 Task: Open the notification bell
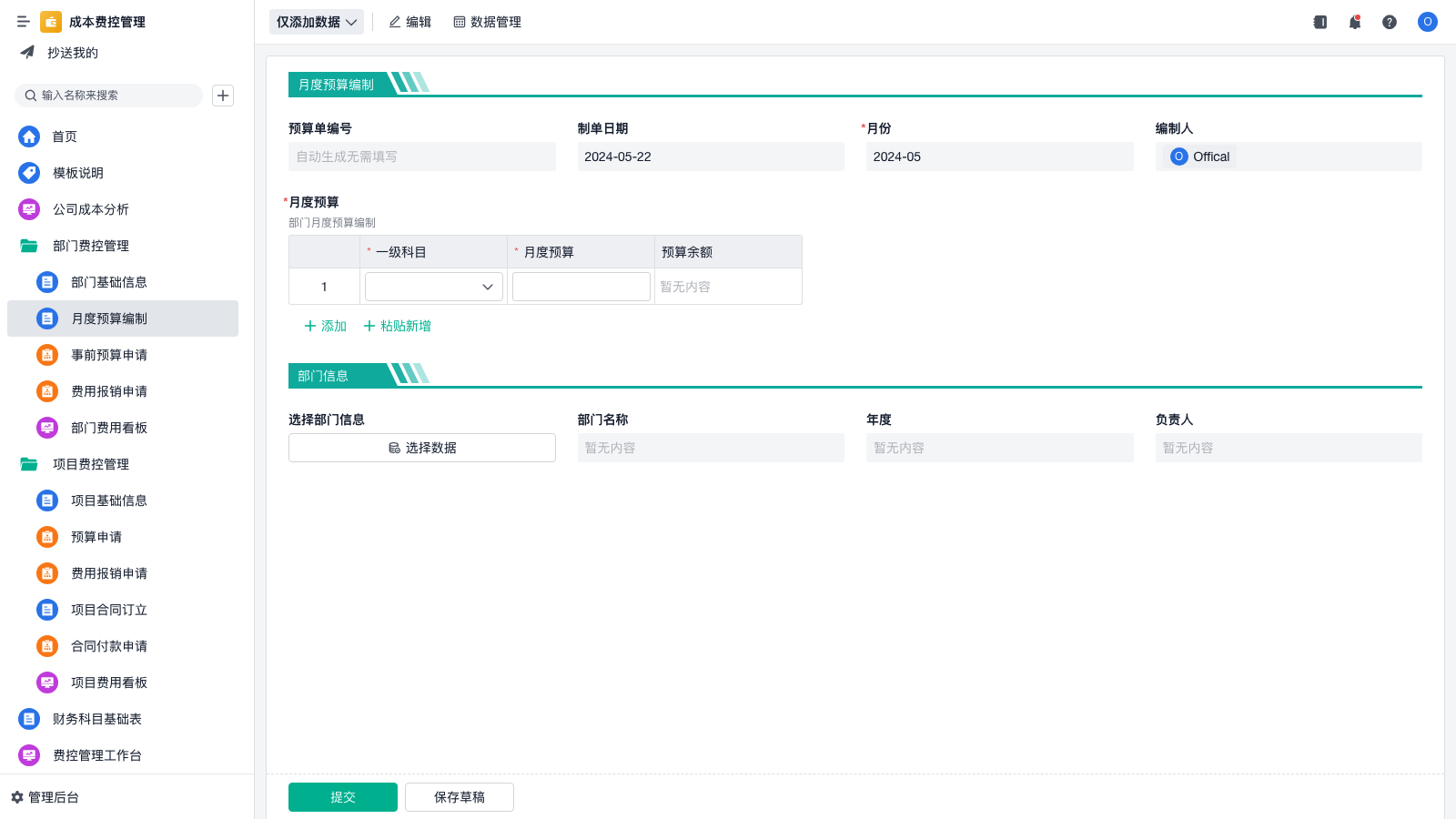point(1355,22)
